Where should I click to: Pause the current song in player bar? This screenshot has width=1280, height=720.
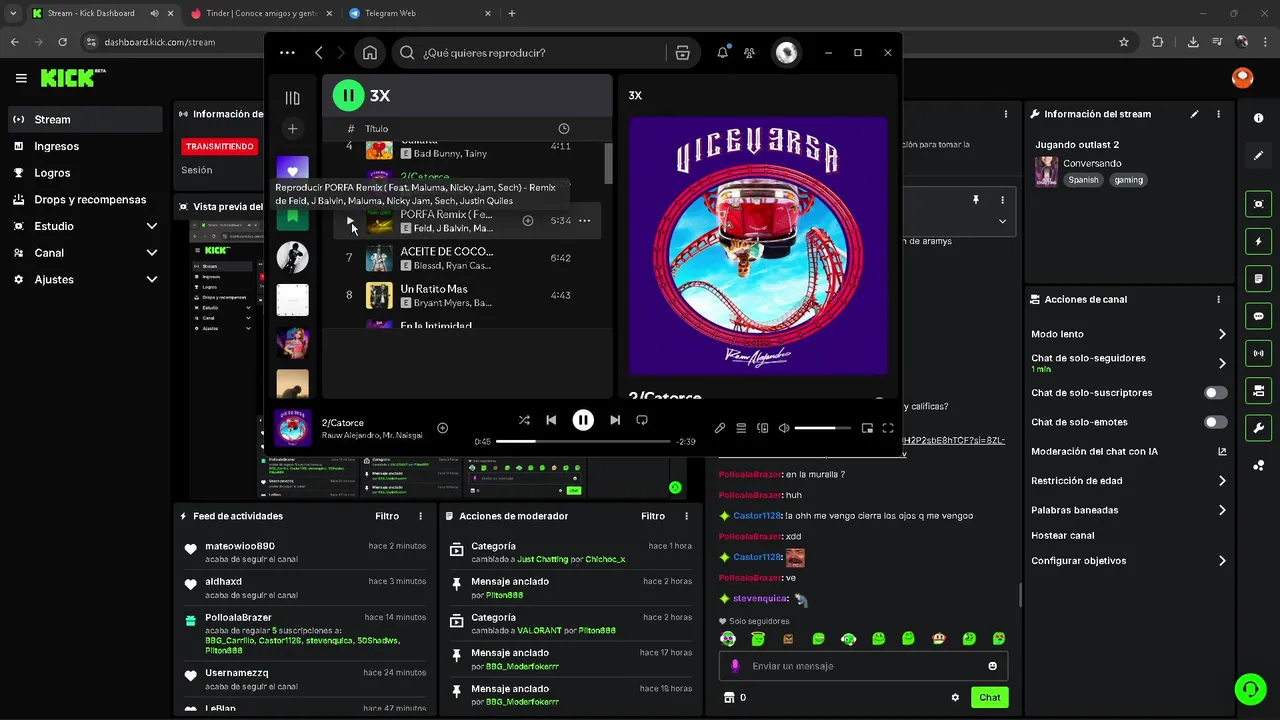583,420
